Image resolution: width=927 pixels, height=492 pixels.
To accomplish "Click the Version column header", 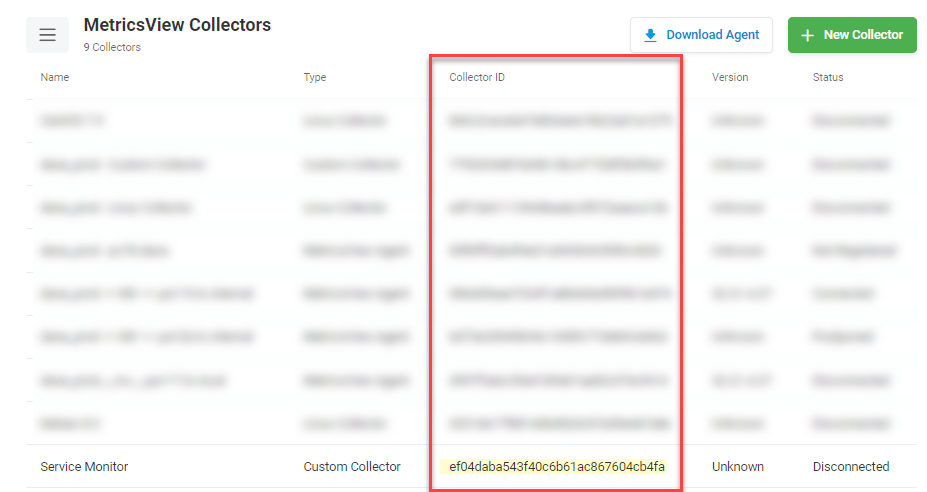I will (x=730, y=77).
